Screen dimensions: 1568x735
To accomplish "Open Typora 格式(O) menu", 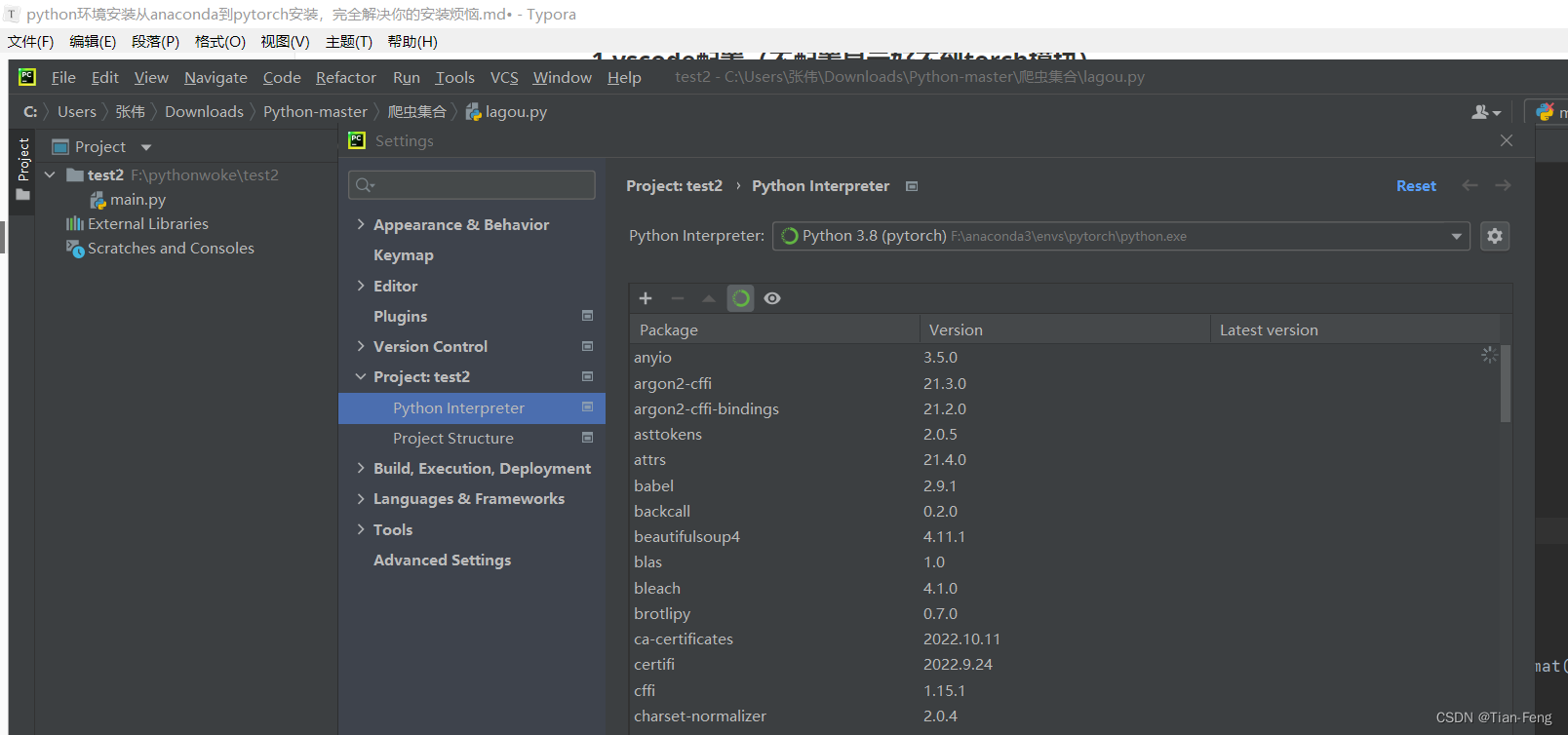I will pyautogui.click(x=220, y=41).
